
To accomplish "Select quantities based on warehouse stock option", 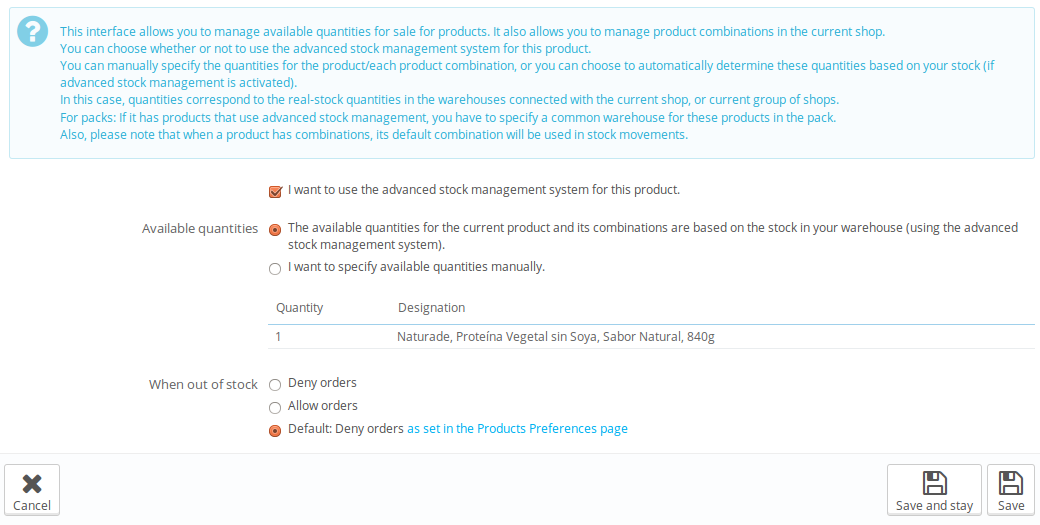I will coord(275,229).
